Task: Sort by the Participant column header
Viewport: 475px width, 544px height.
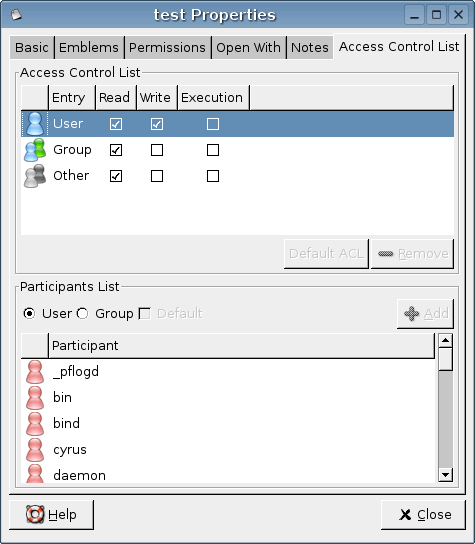Action: [241, 346]
